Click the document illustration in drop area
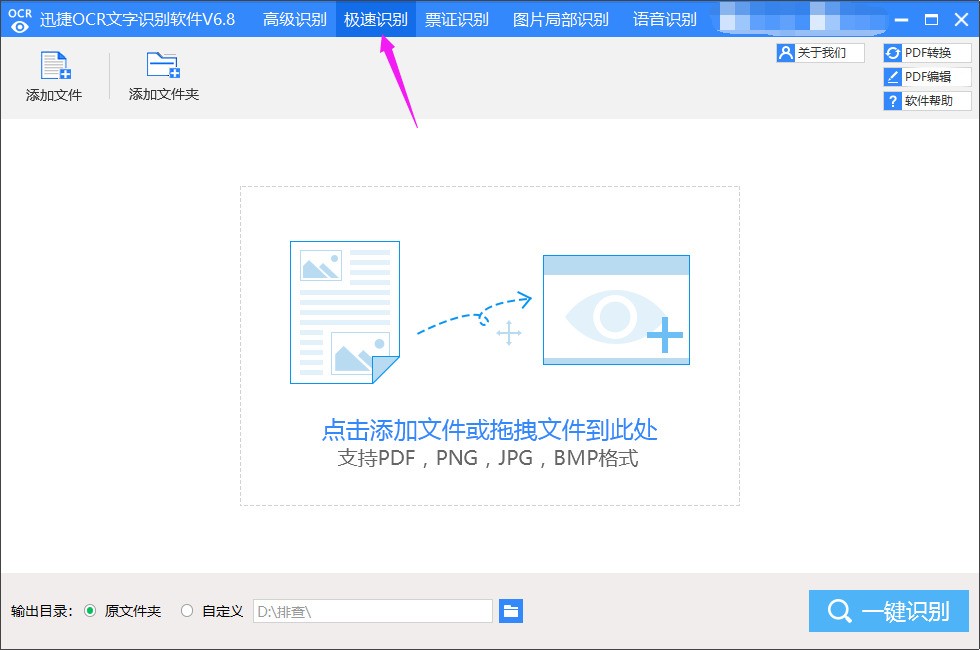This screenshot has width=980, height=650. coord(345,312)
